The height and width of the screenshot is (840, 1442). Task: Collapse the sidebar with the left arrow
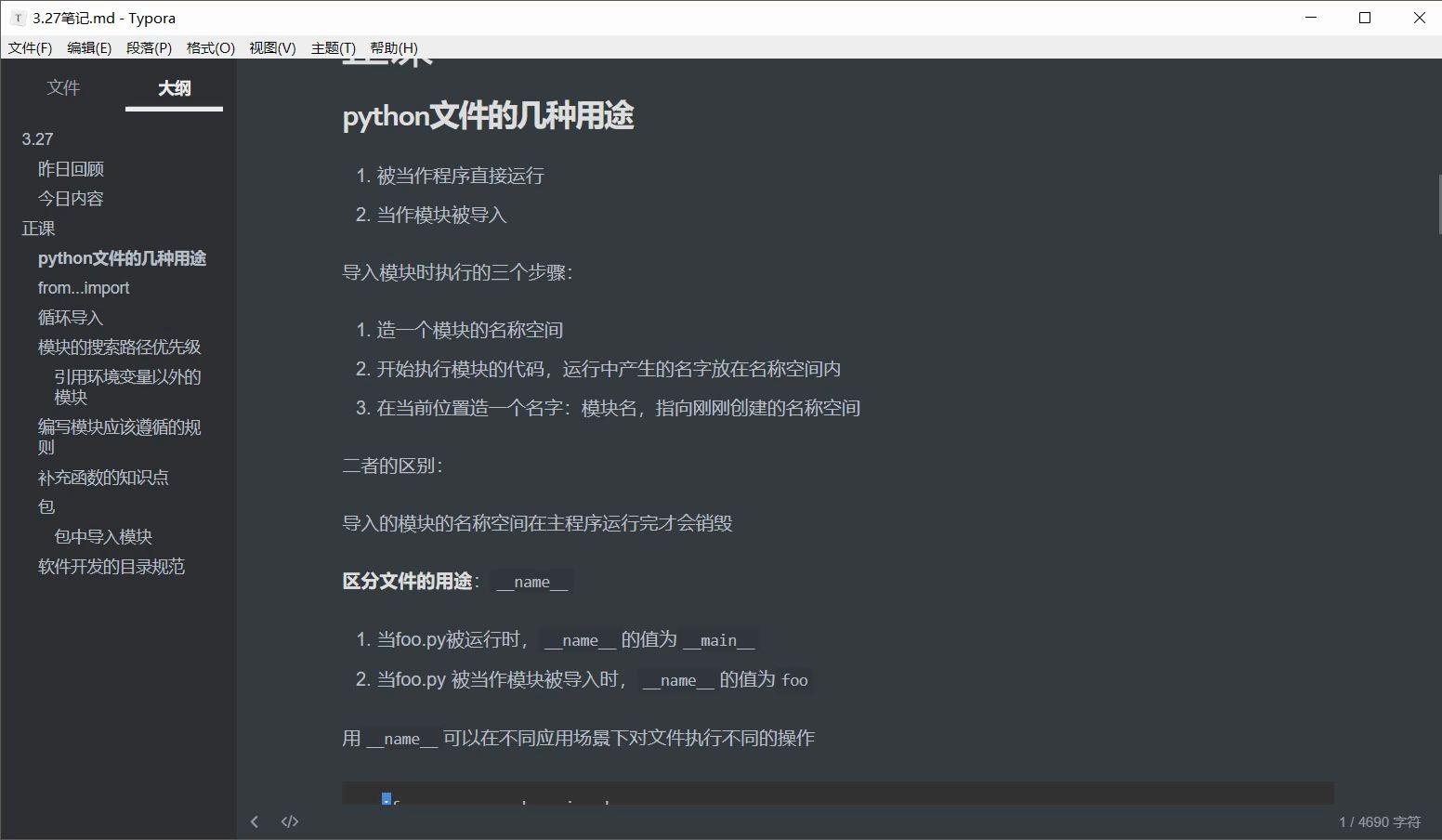tap(255, 820)
